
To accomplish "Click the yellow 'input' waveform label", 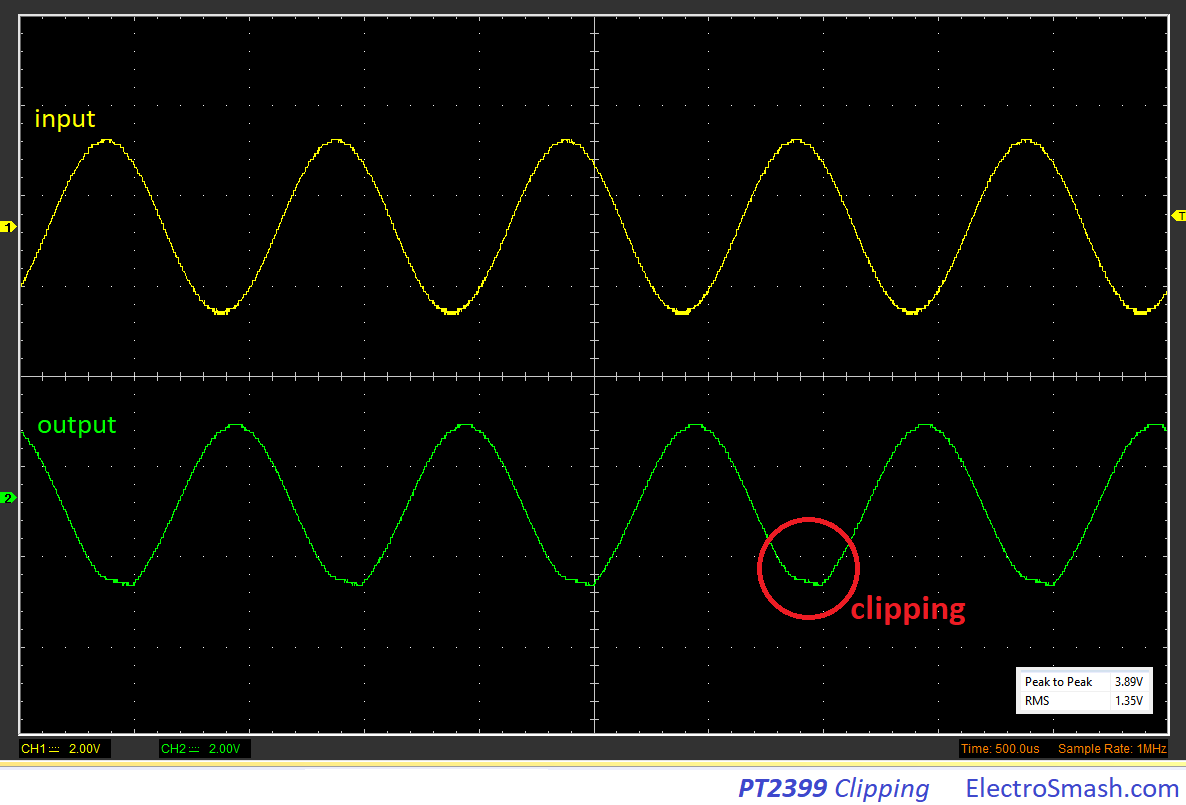I will click(65, 119).
